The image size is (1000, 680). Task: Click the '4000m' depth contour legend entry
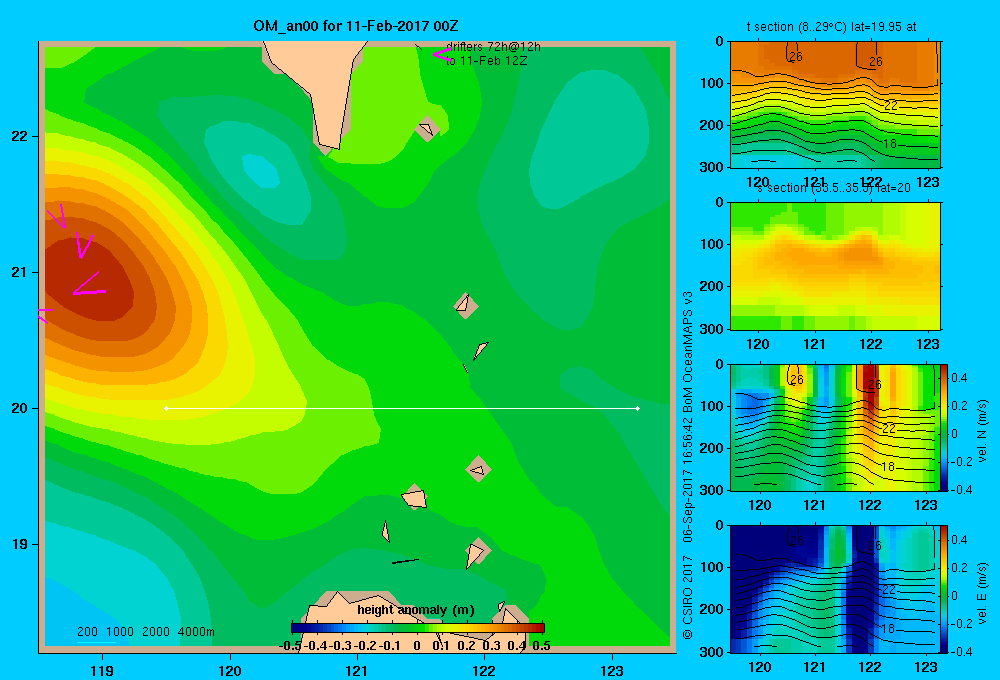pyautogui.click(x=196, y=632)
